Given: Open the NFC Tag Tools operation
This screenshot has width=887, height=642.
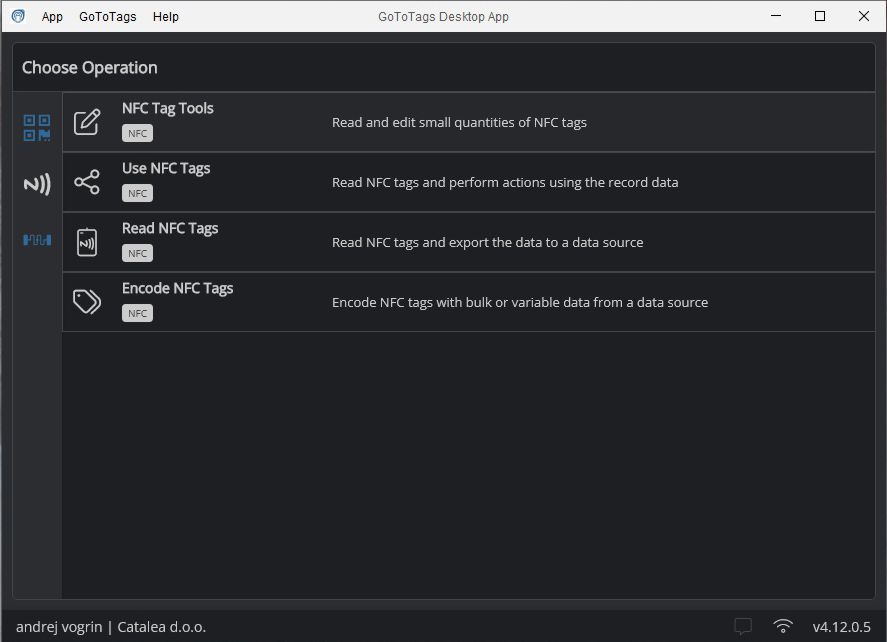Looking at the screenshot, I should tap(168, 108).
